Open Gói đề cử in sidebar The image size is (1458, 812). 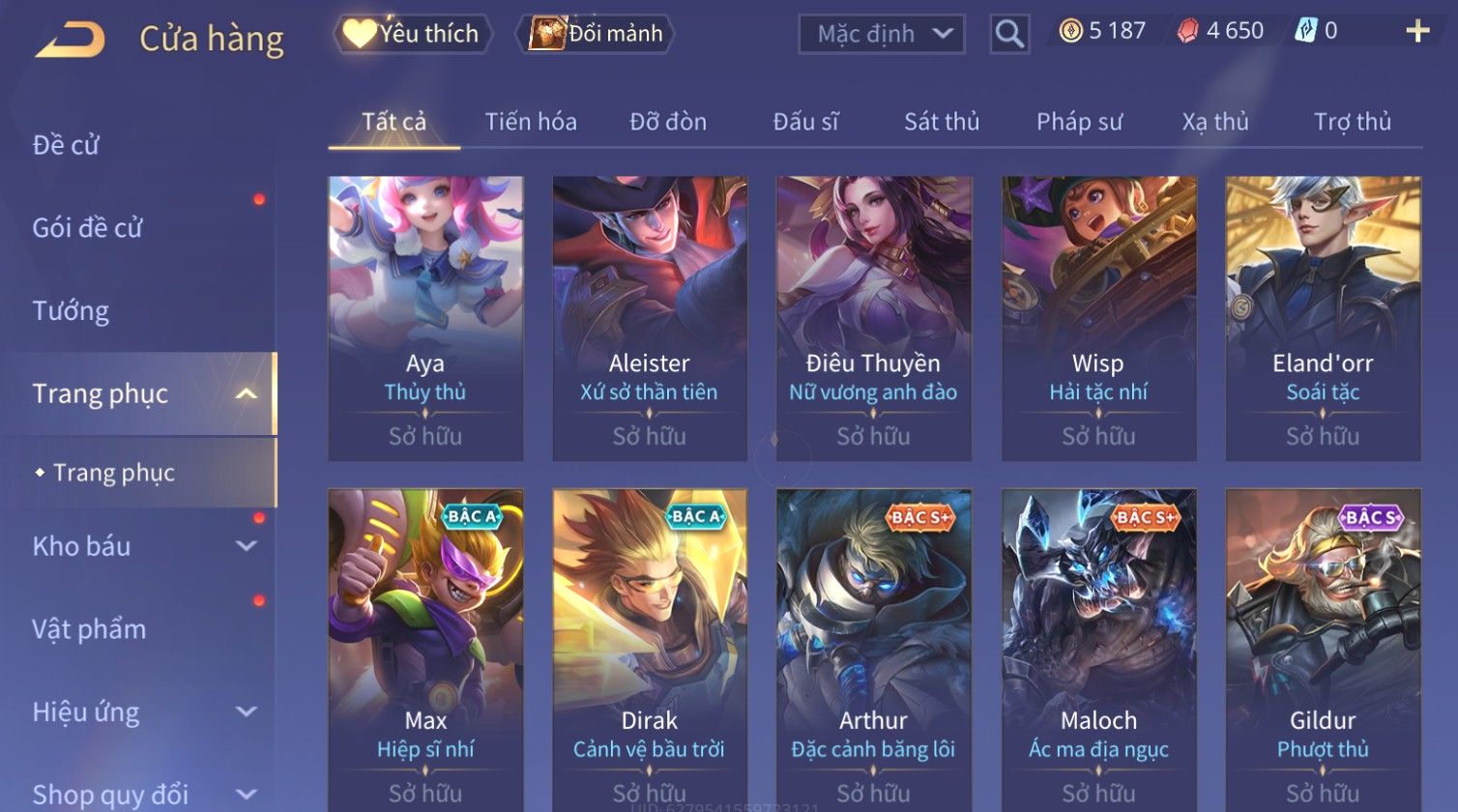[87, 228]
